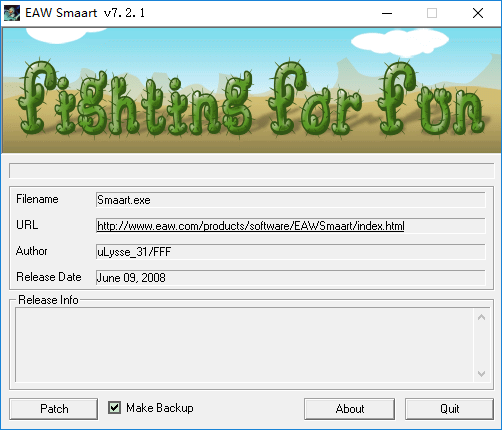Click the URL label
The width and height of the screenshot is (502, 430).
27,225
